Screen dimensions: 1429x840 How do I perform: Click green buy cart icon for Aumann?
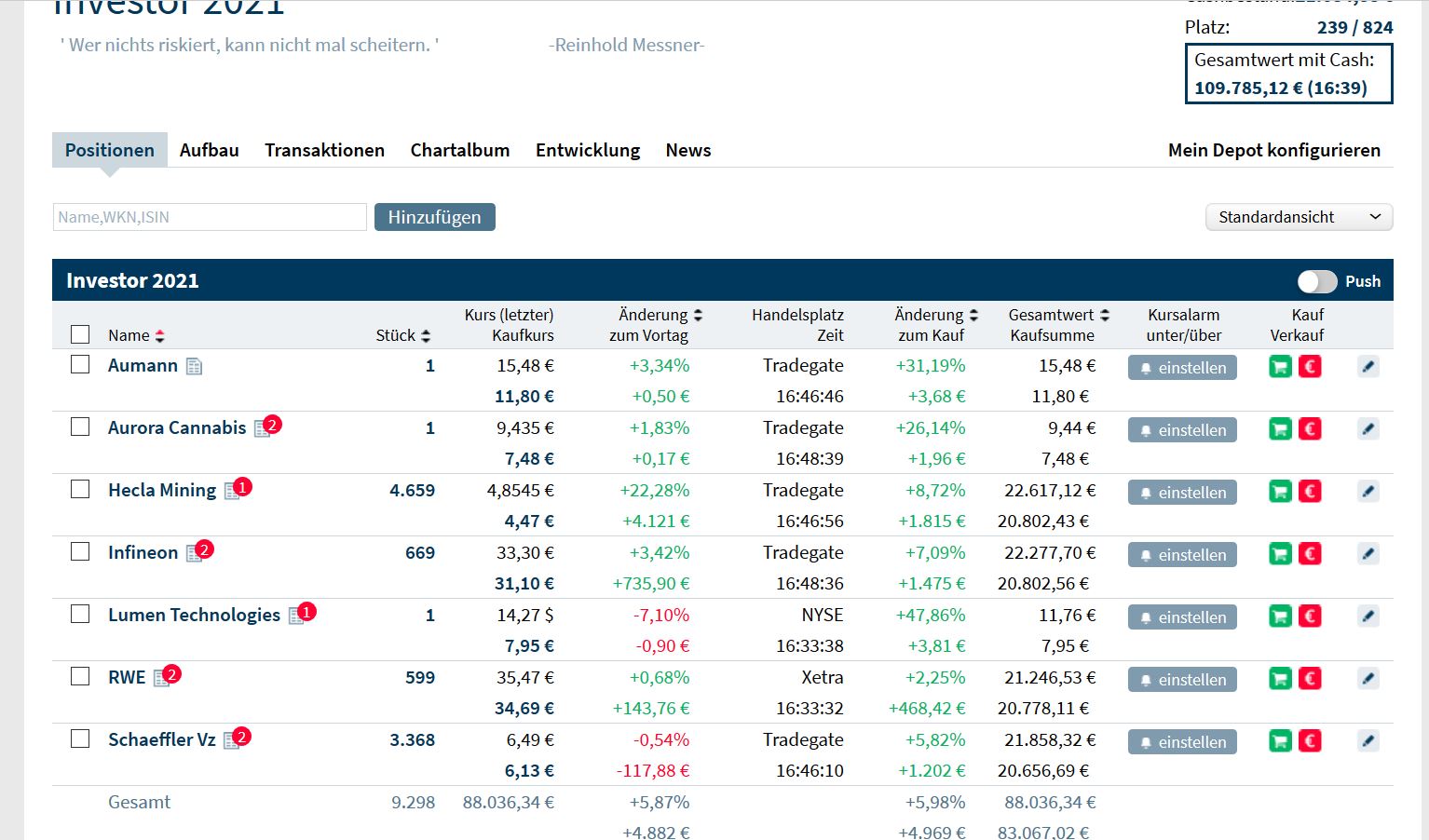point(1280,367)
